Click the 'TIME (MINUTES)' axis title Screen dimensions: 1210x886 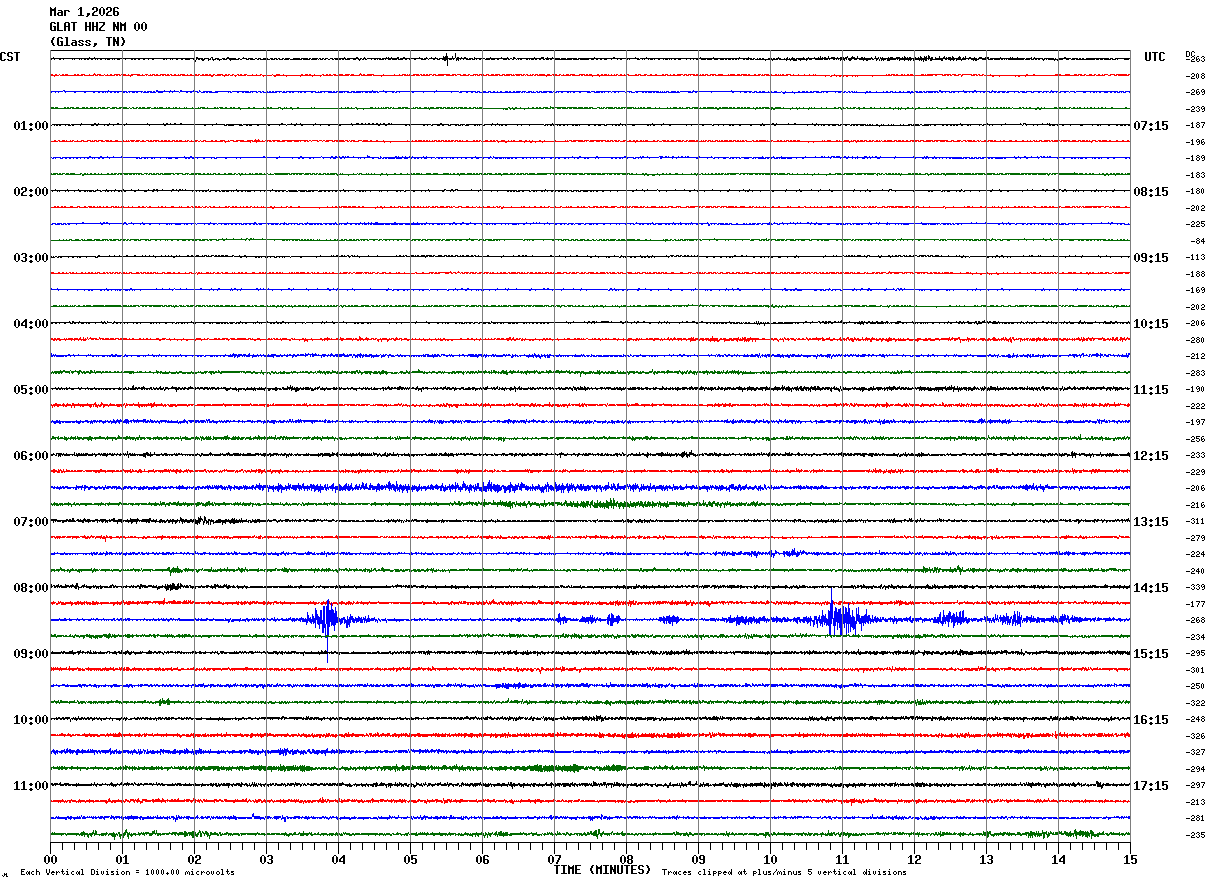pos(602,870)
